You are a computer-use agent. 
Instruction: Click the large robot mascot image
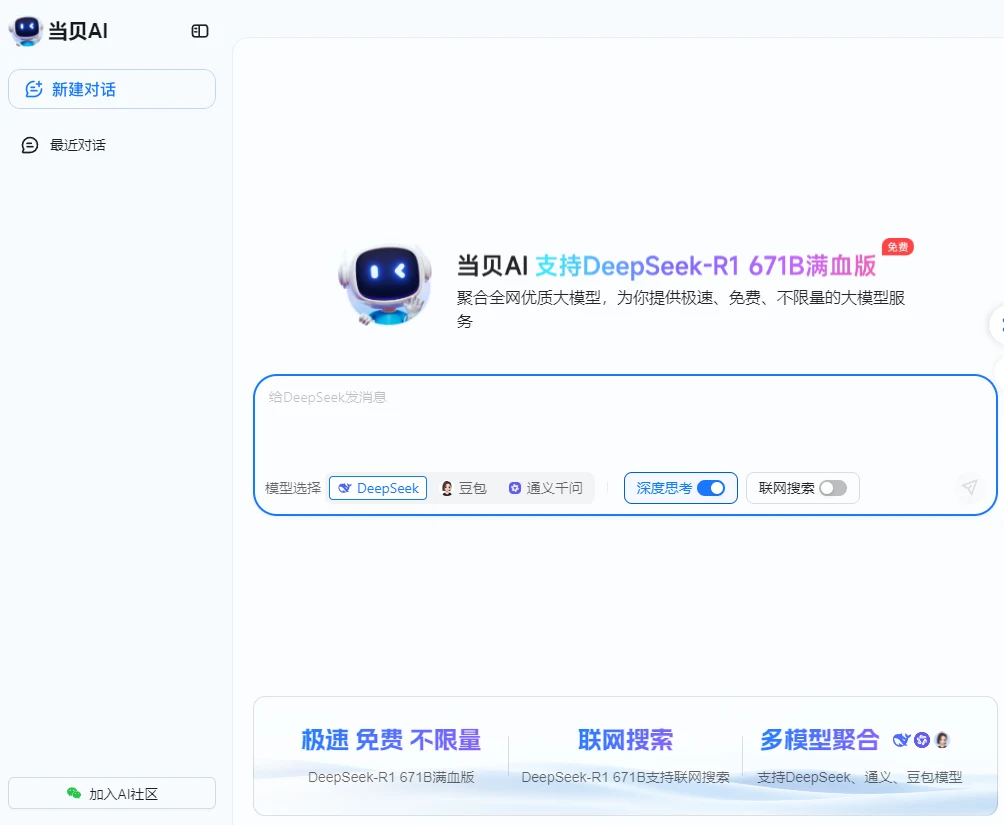pos(385,282)
